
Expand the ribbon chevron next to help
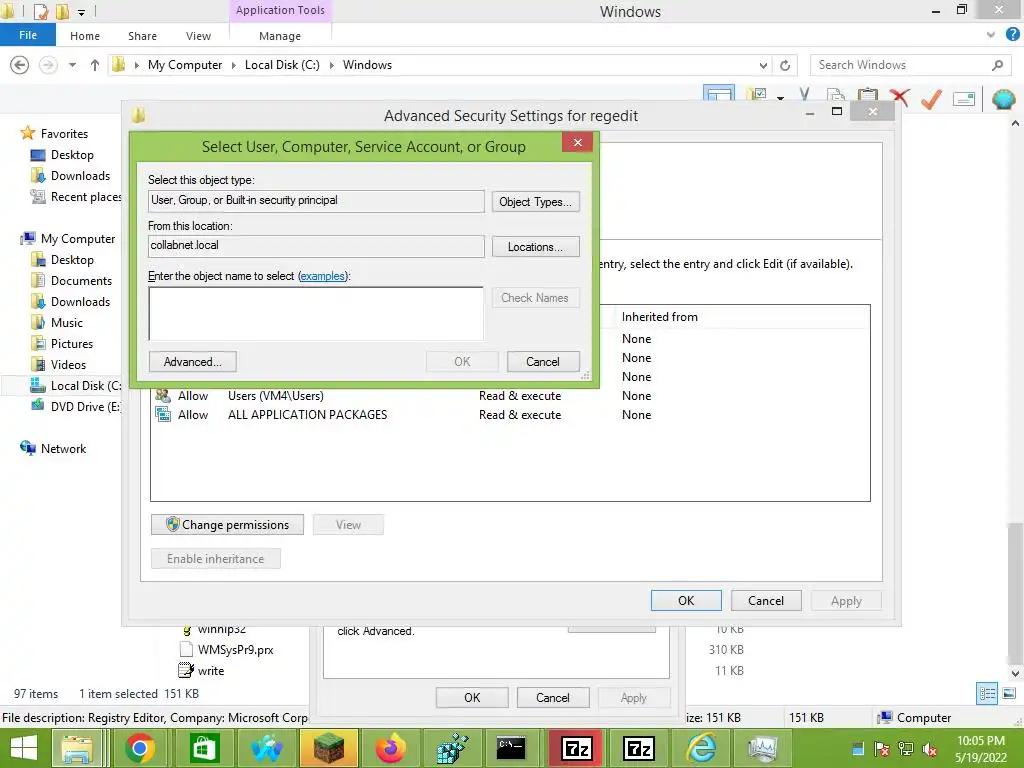[991, 35]
